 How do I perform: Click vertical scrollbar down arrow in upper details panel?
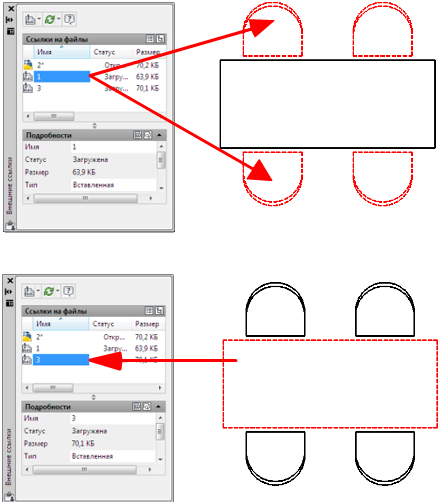point(161,188)
